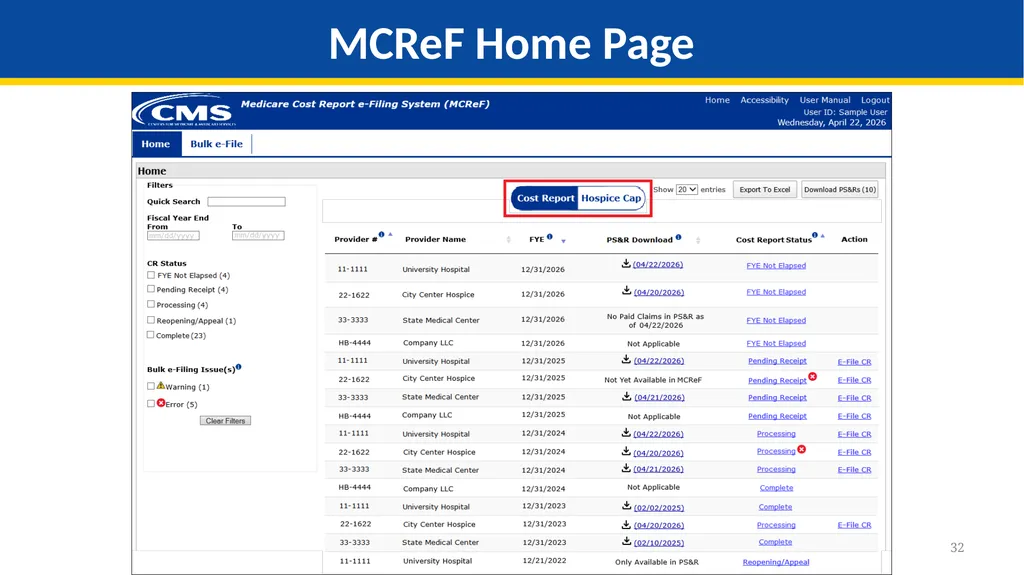Viewport: 1024px width, 575px height.
Task: Check the Complete (23) filter
Action: coord(151,335)
